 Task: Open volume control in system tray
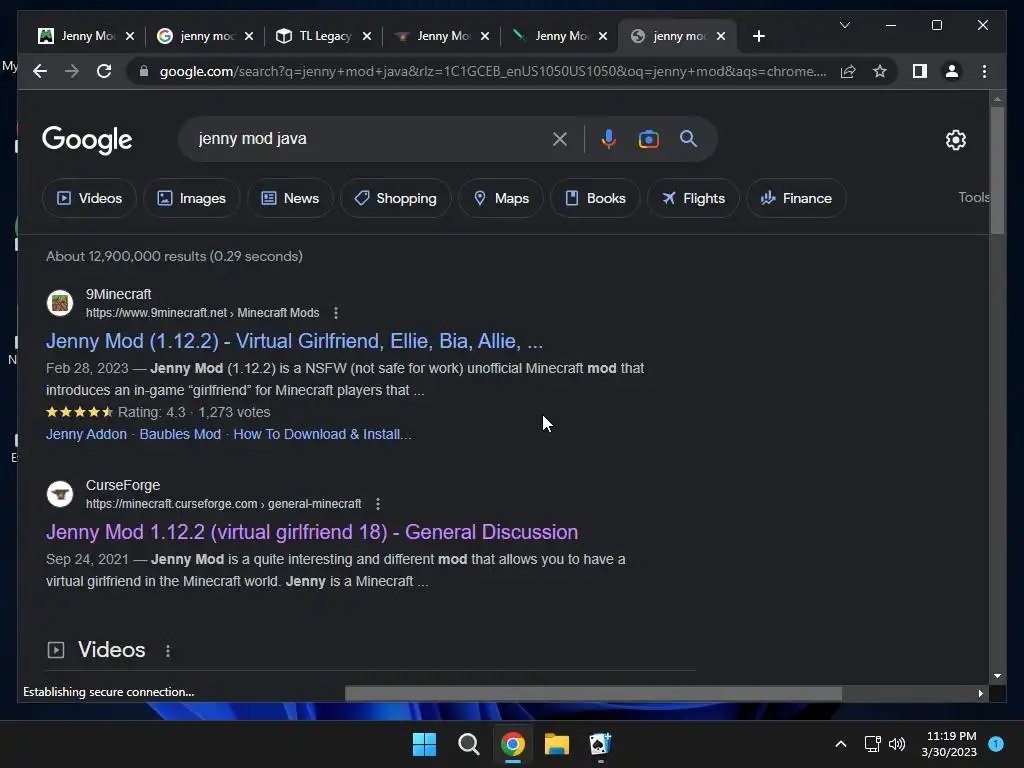(897, 744)
